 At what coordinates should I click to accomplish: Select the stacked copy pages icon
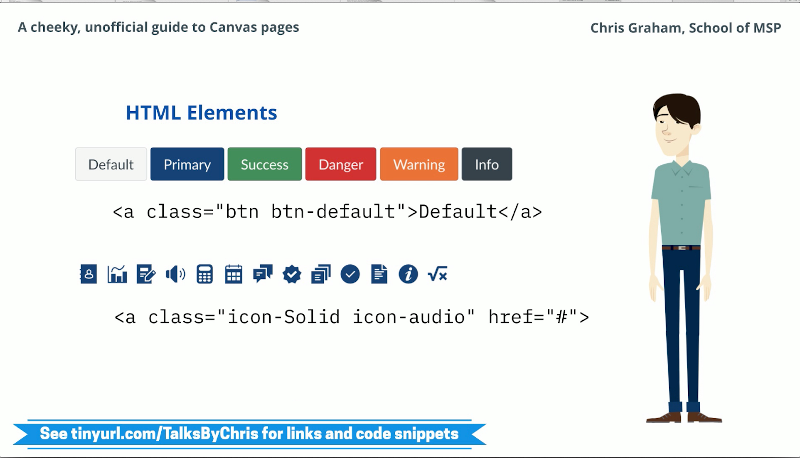click(321, 273)
